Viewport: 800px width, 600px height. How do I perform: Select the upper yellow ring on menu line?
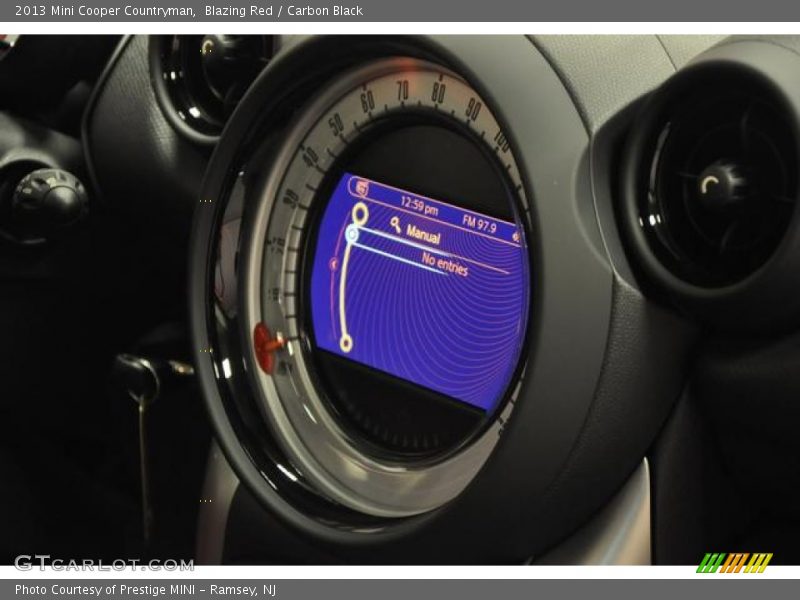click(360, 213)
